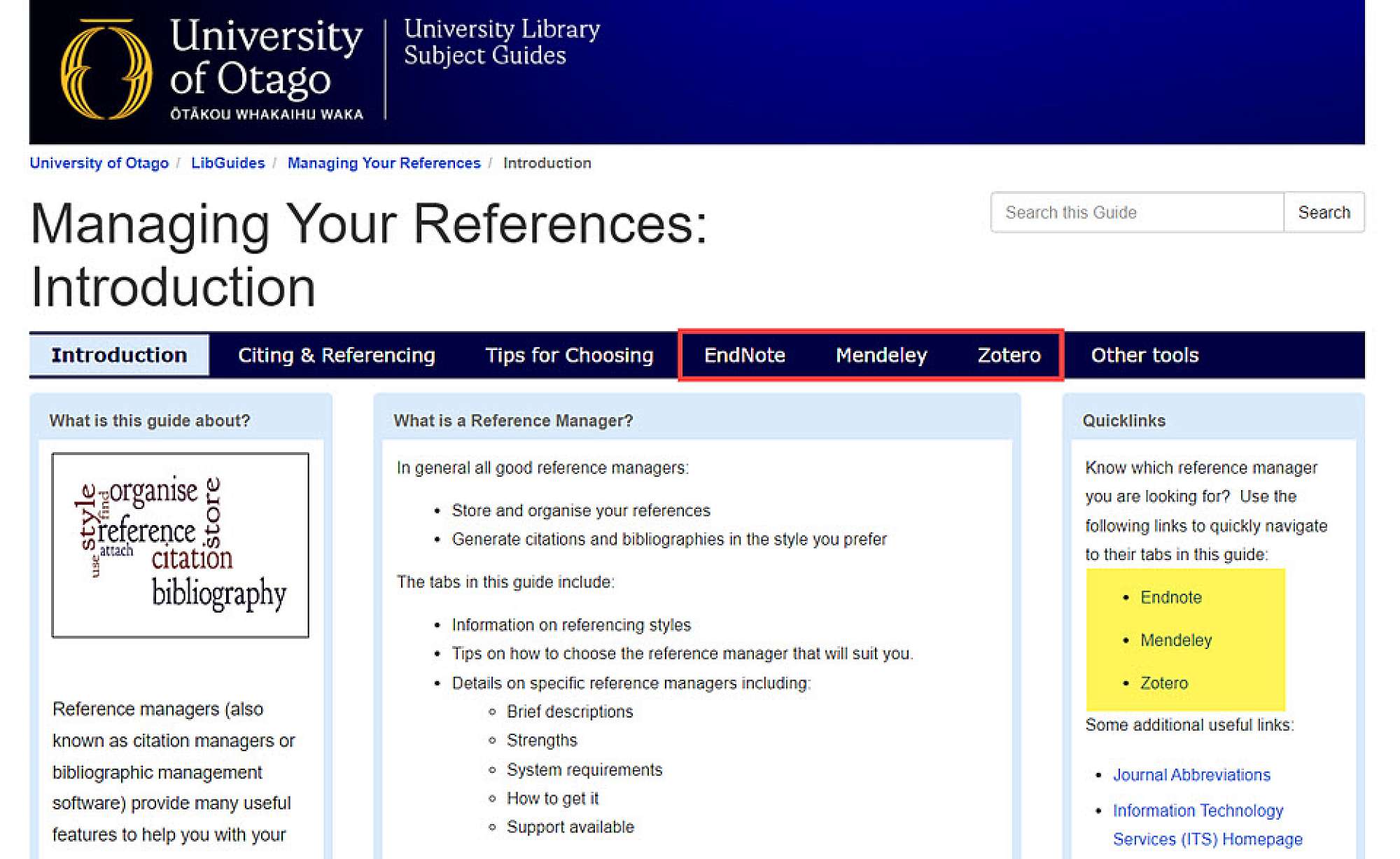Select the EndNote tab
The height and width of the screenshot is (859, 1400).
(x=744, y=355)
